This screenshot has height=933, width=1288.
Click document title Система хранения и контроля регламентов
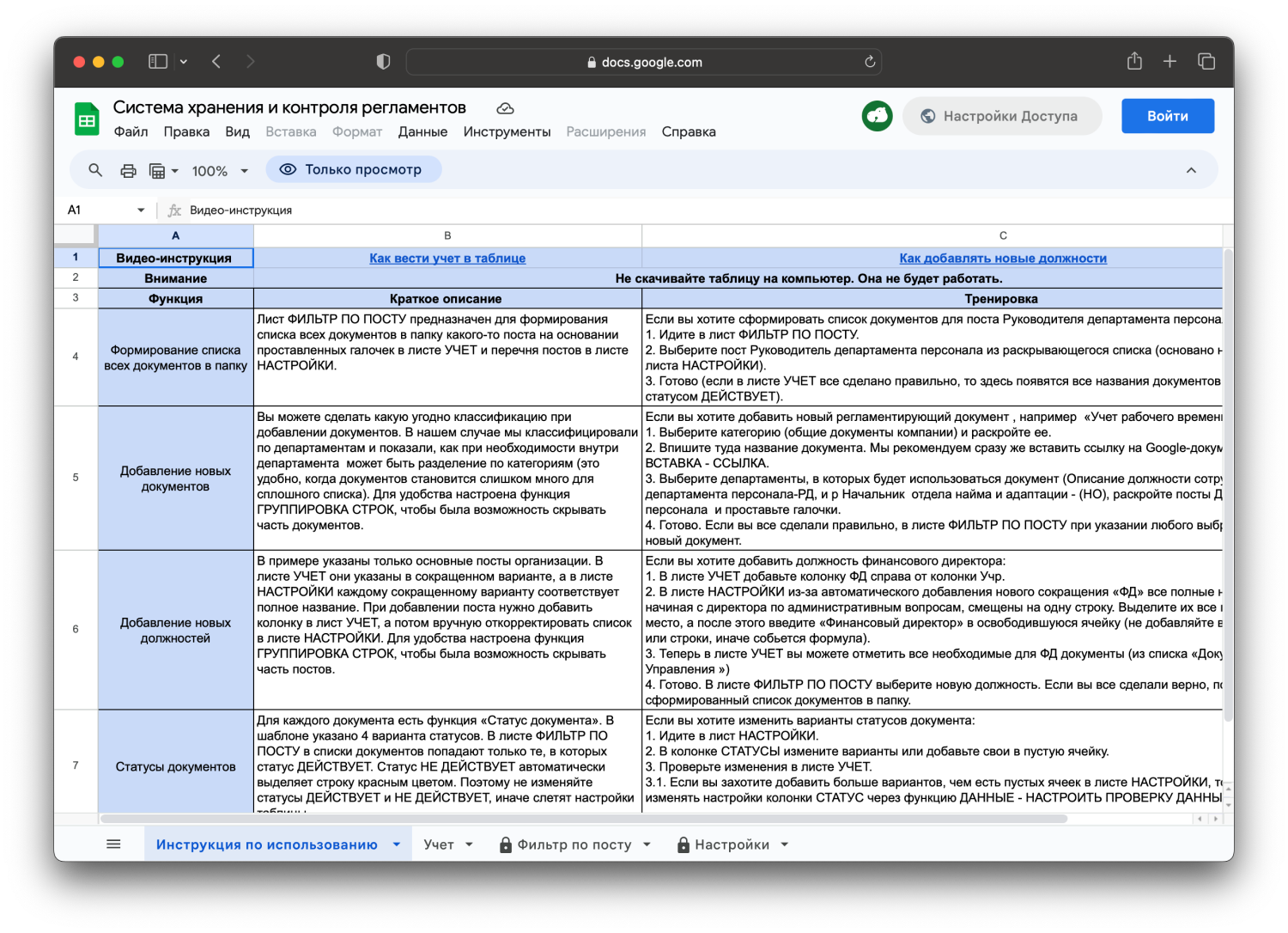click(x=289, y=107)
